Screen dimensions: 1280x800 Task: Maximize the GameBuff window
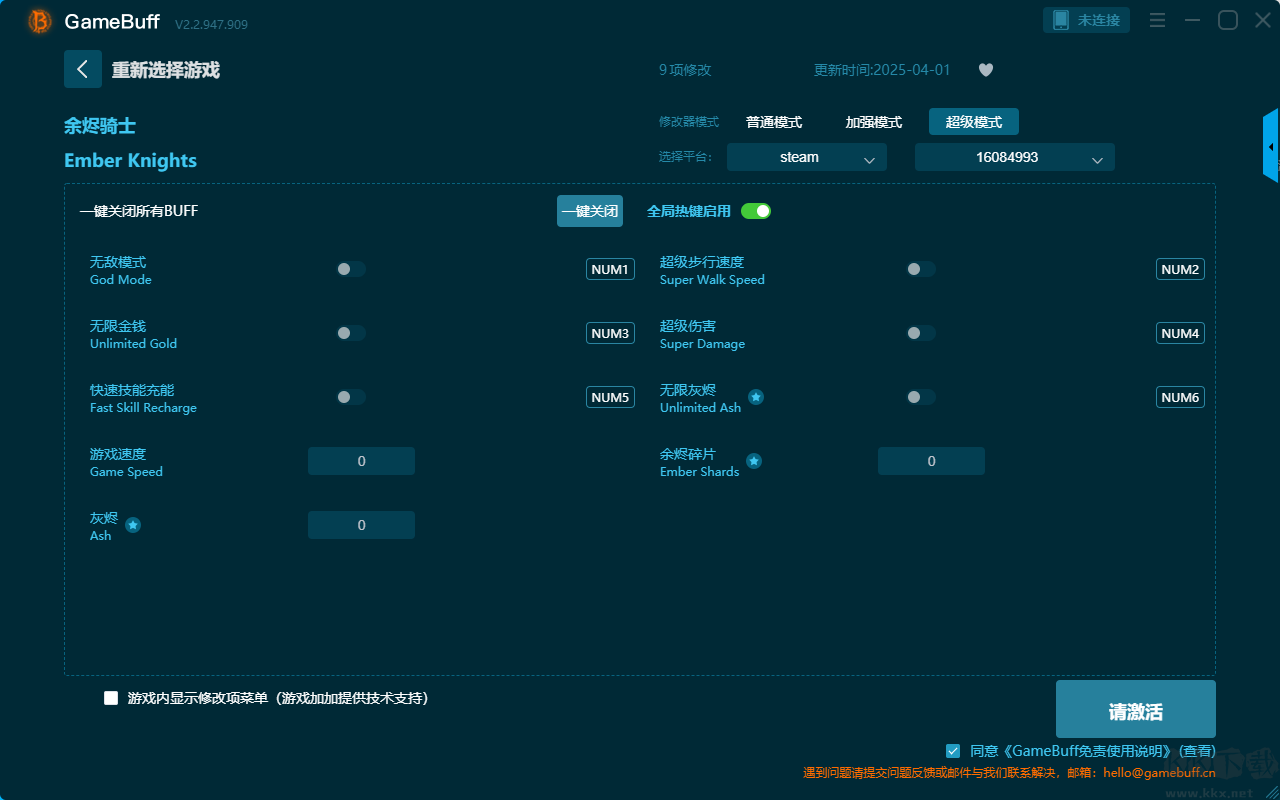1228,20
